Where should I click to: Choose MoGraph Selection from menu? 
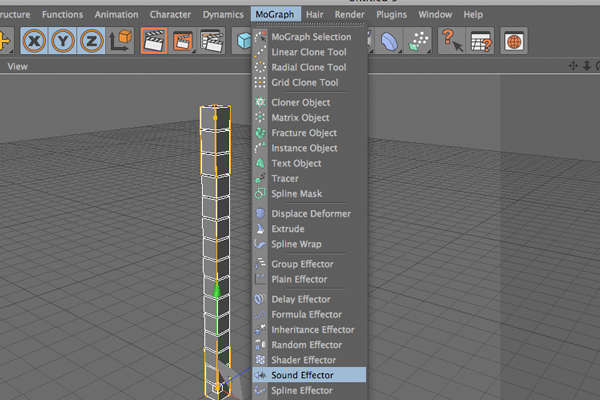[x=310, y=37]
